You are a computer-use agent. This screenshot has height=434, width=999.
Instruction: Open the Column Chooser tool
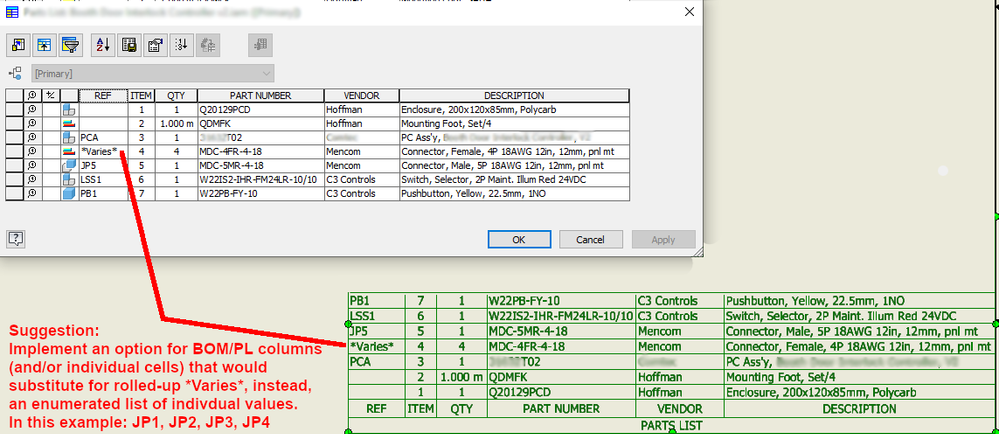[x=18, y=45]
